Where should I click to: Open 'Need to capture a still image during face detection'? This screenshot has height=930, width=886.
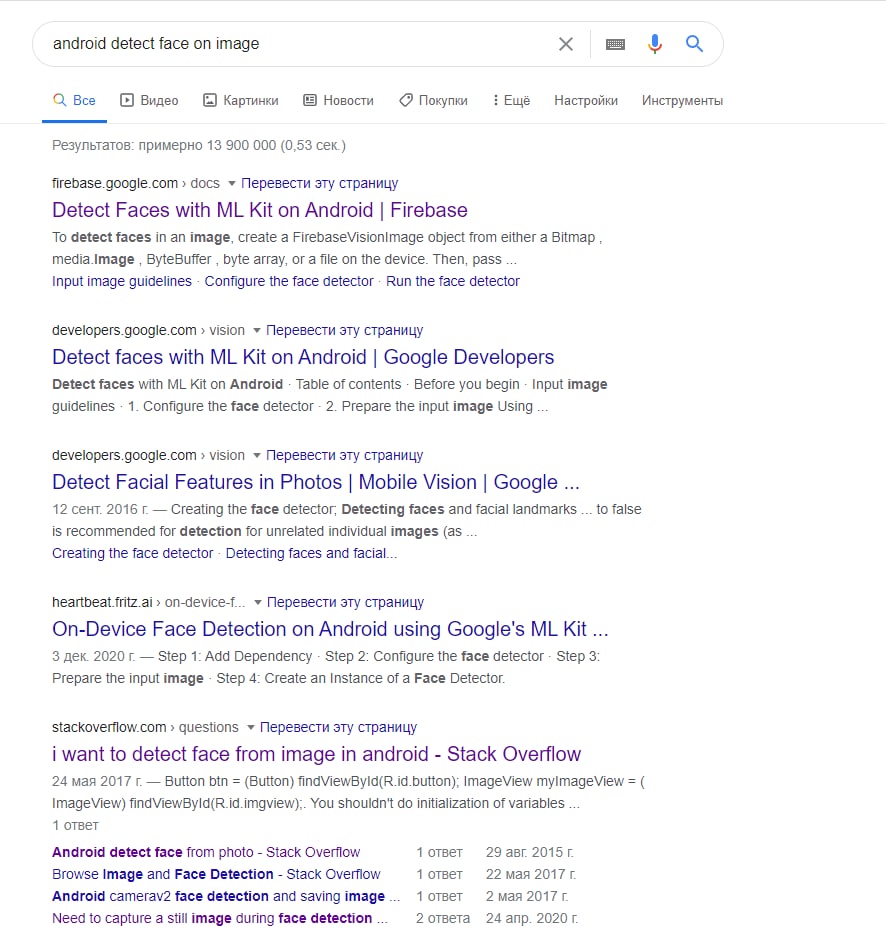220,918
